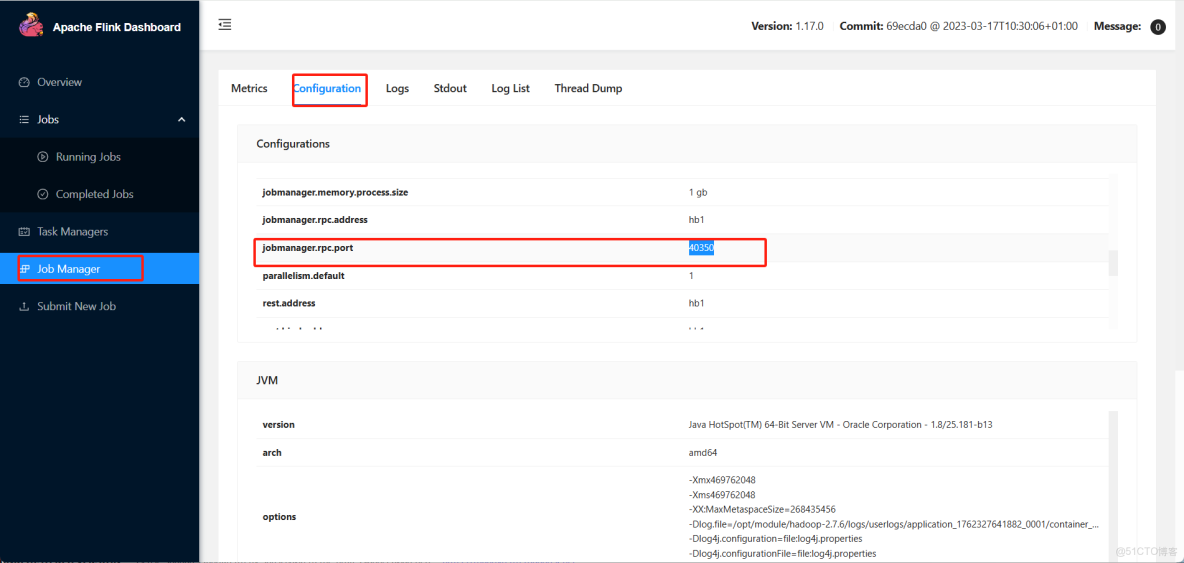Open the Job Manager menu item
Viewport: 1184px width, 563px height.
click(68, 269)
